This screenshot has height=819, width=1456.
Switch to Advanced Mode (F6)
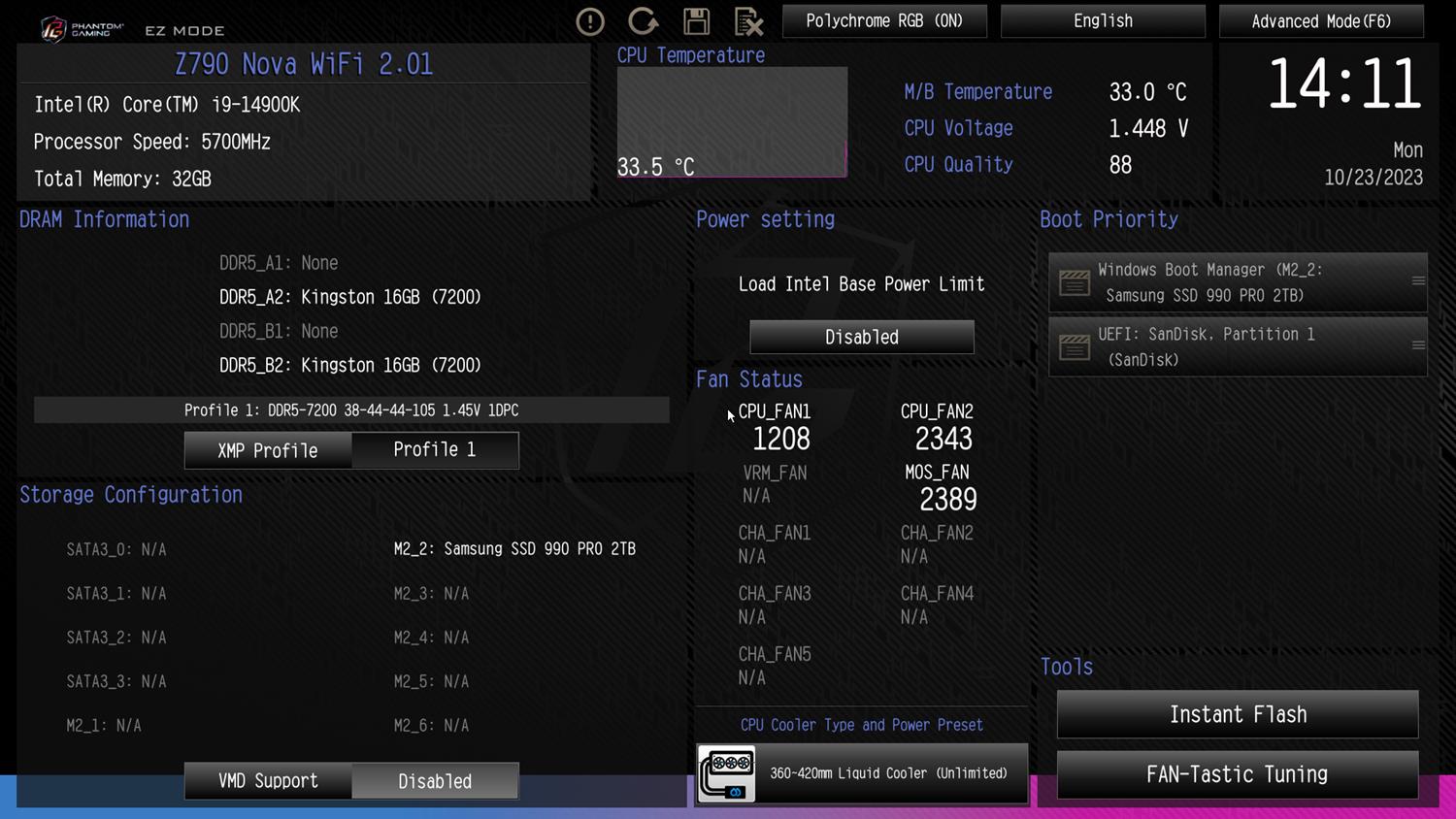coord(1321,21)
